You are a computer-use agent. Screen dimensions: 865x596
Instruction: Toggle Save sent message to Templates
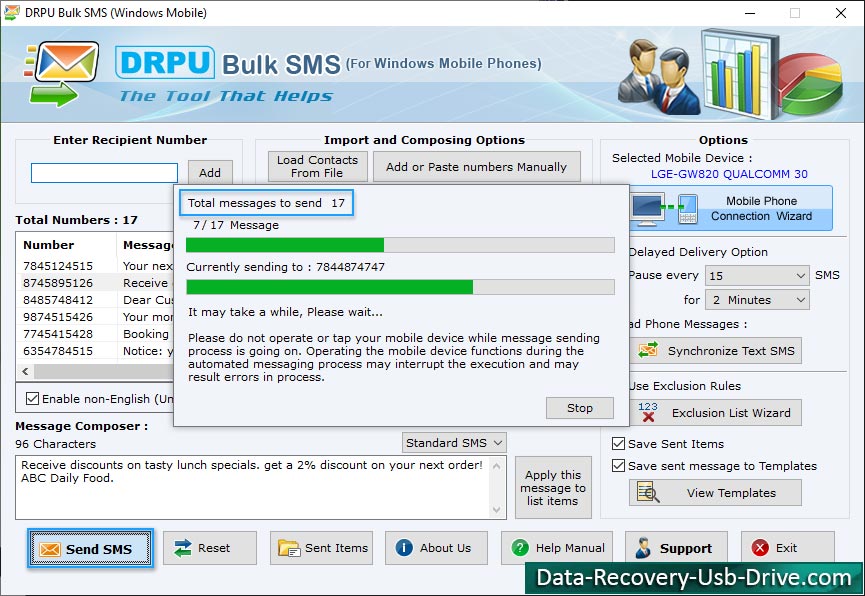619,466
